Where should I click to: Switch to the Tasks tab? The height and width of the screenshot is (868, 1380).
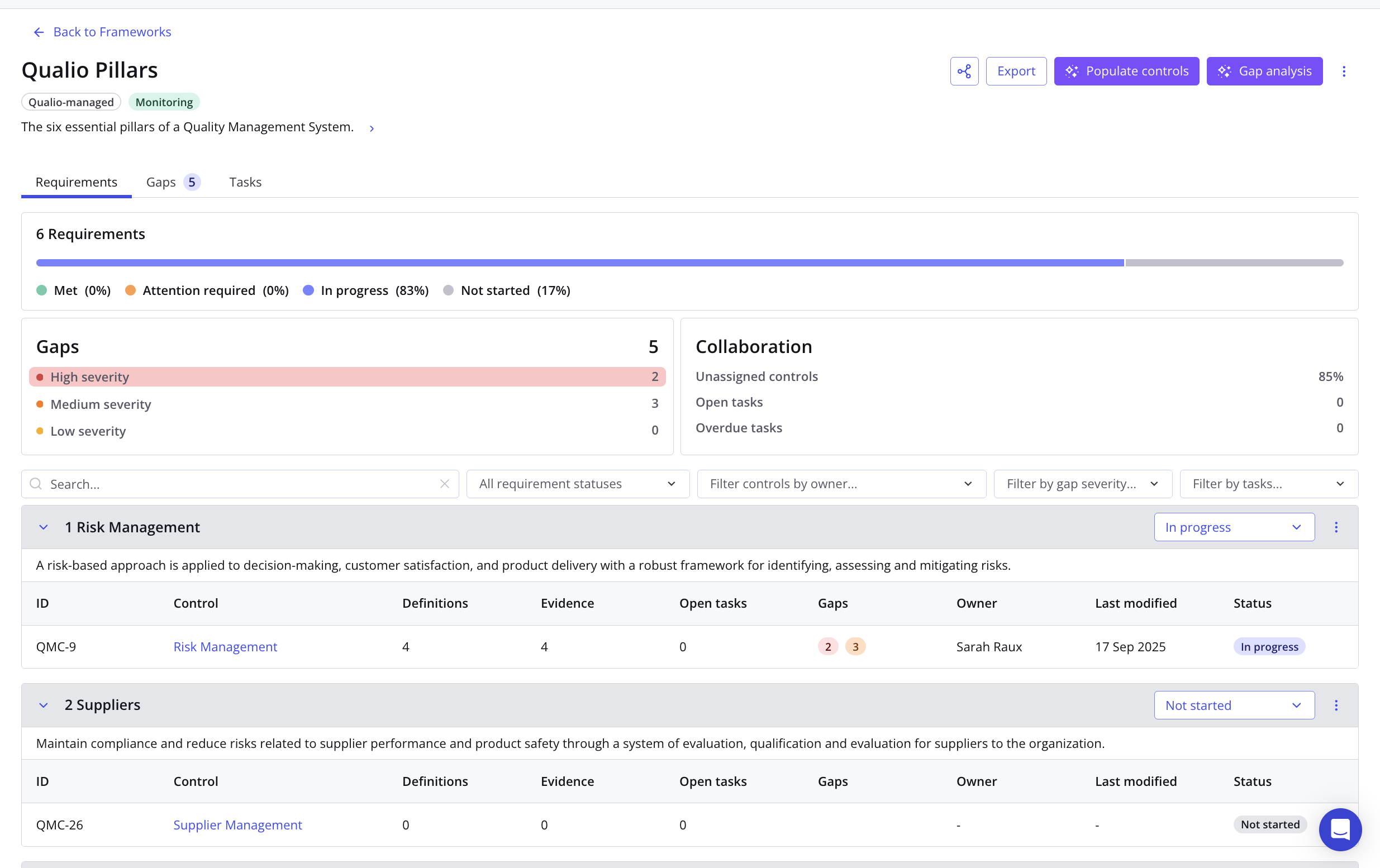tap(245, 182)
